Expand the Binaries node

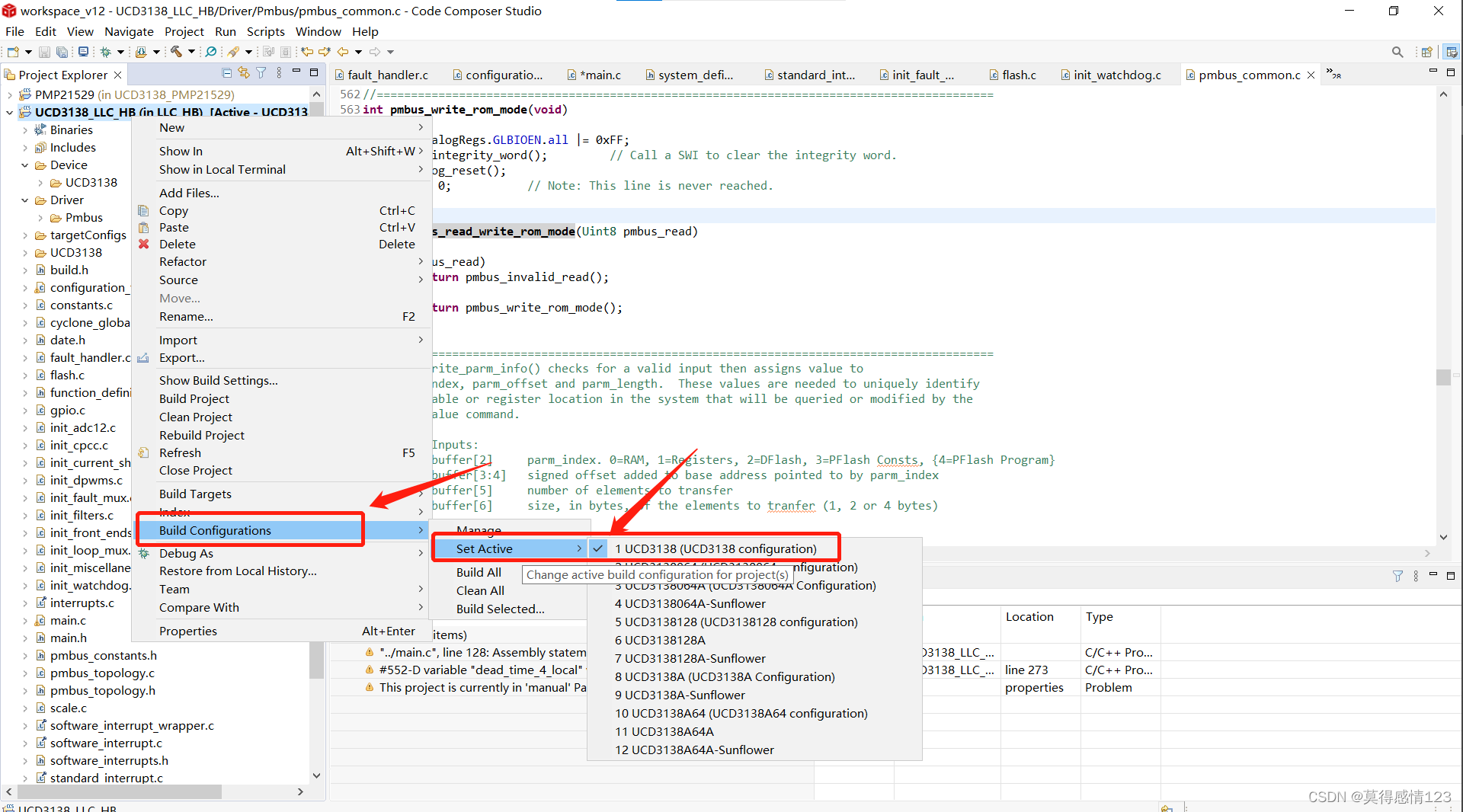[24, 129]
